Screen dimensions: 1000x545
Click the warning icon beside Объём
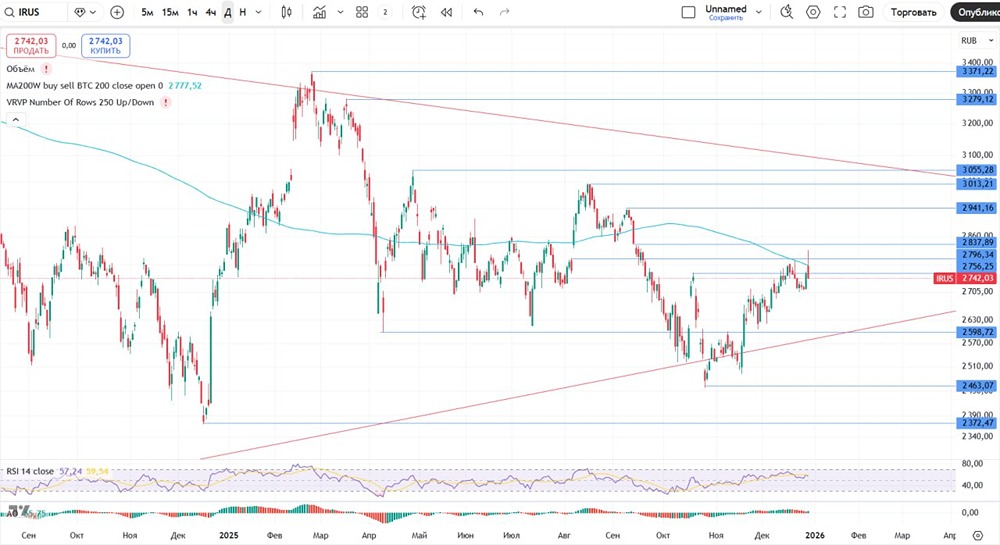47,69
